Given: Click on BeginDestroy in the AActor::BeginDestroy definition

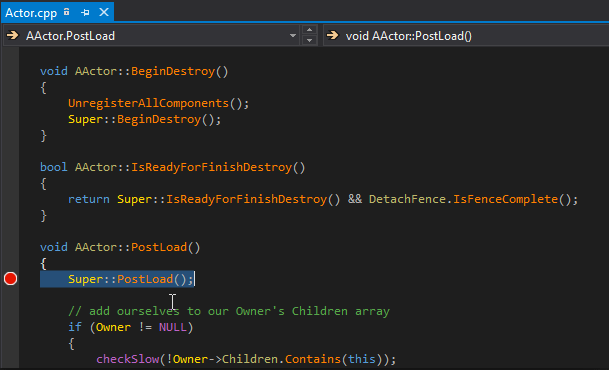Looking at the screenshot, I should [x=173, y=71].
